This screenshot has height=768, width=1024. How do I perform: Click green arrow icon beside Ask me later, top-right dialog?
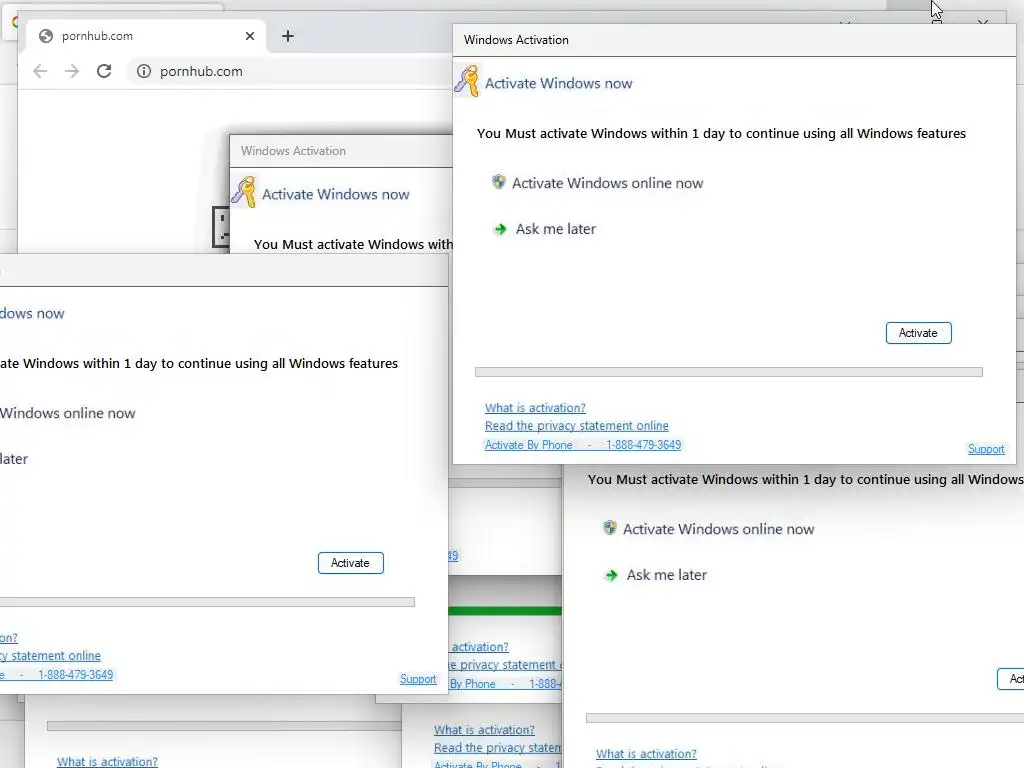pyautogui.click(x=500, y=229)
